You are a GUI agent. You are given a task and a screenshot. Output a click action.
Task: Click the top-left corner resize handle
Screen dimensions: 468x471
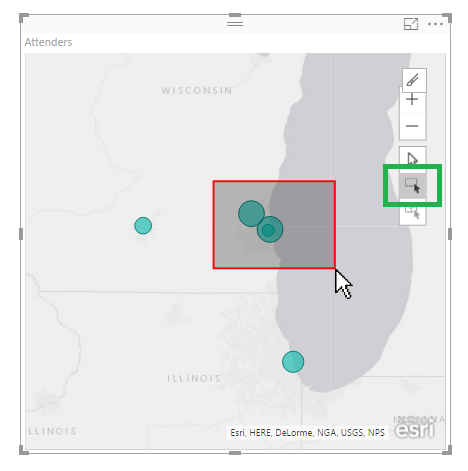click(x=23, y=17)
